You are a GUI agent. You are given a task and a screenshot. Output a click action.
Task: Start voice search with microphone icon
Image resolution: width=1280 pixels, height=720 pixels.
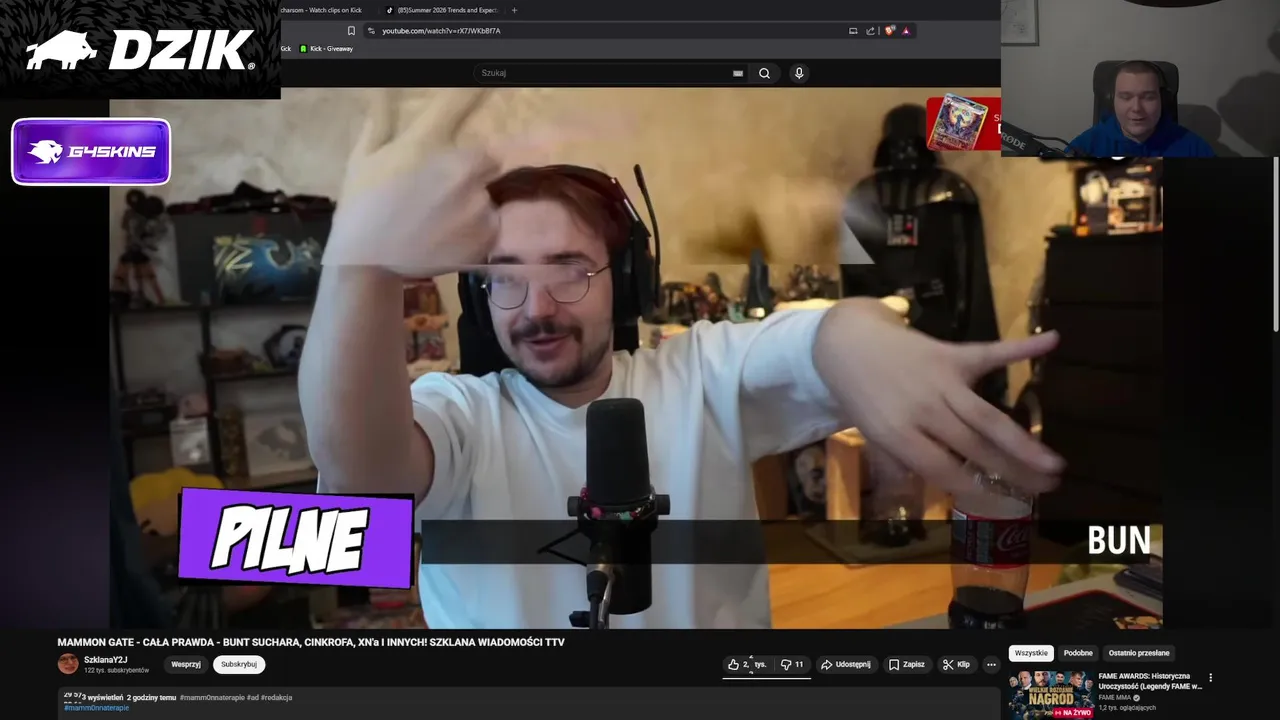tap(798, 73)
